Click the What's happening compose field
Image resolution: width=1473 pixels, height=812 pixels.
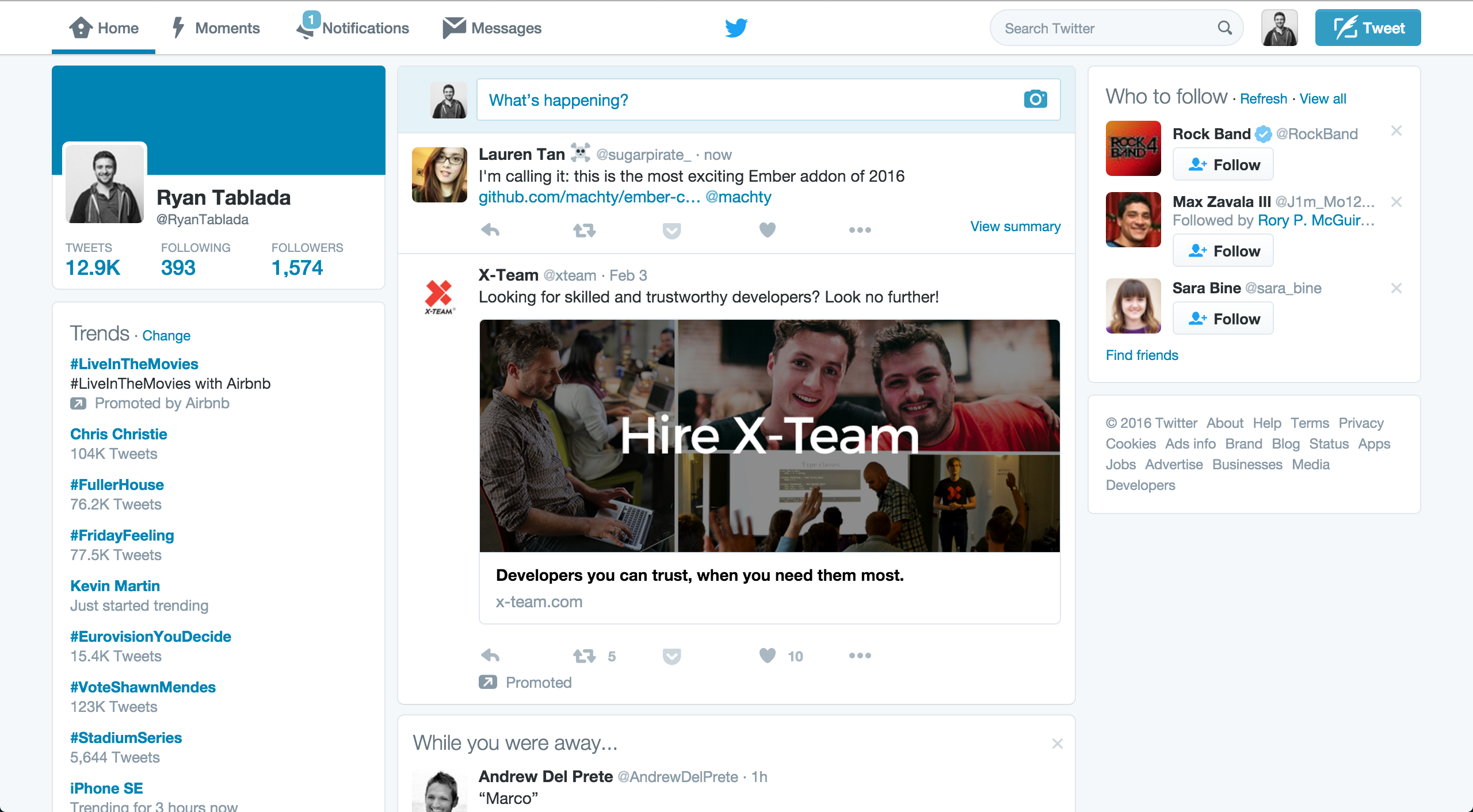[768, 99]
